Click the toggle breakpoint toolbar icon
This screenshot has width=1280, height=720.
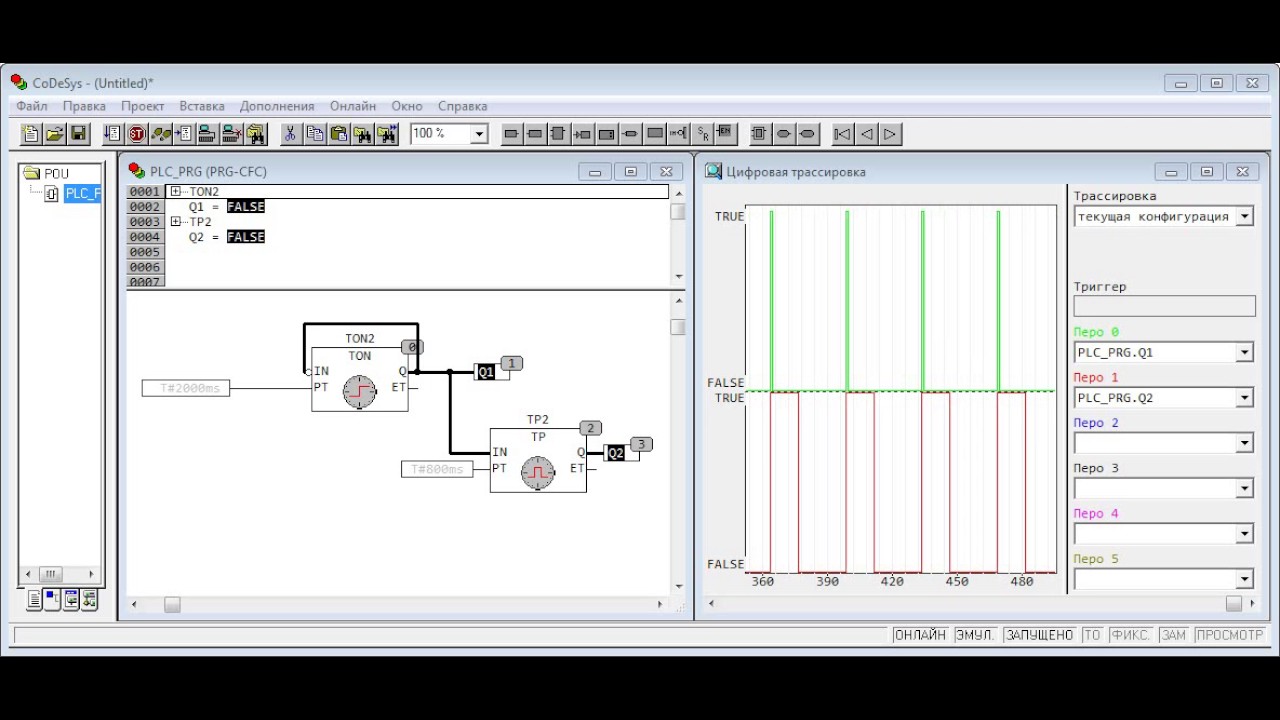183,133
